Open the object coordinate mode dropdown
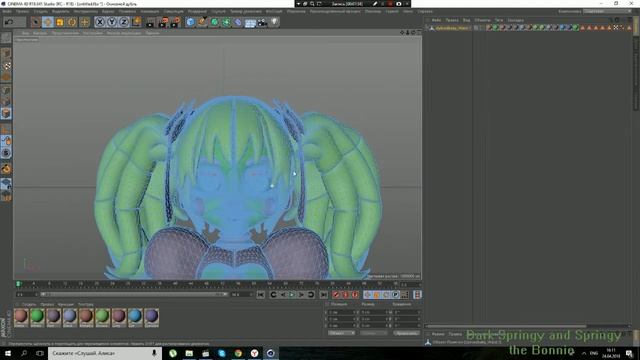 (x=342, y=333)
